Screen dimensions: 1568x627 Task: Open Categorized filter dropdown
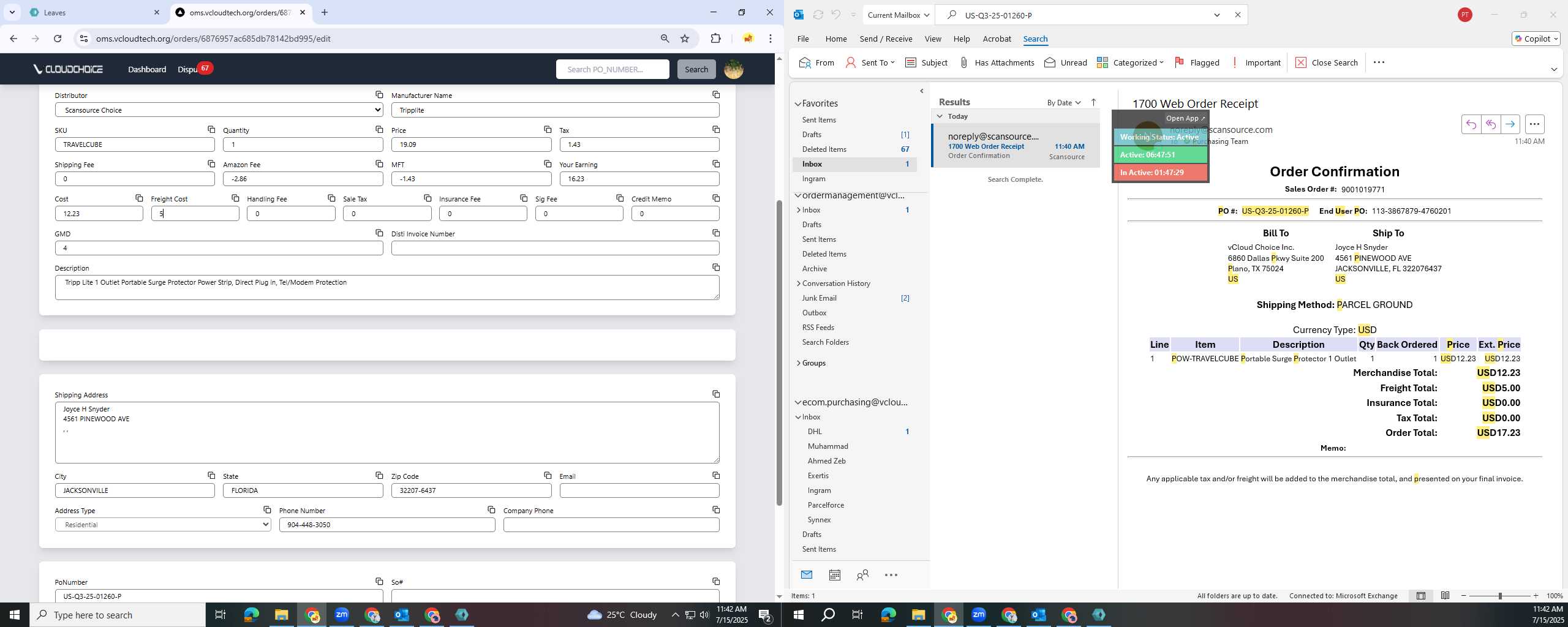pyautogui.click(x=1130, y=62)
